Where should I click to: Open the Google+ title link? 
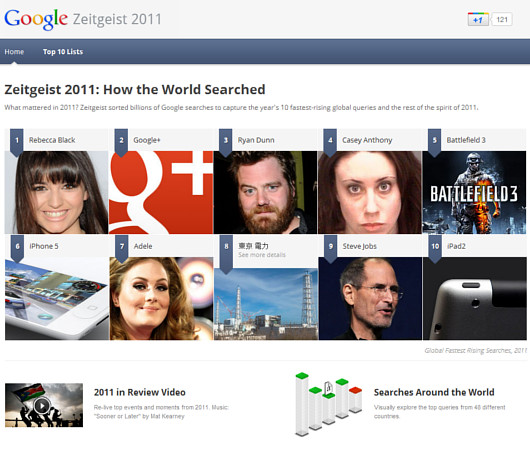[147, 140]
